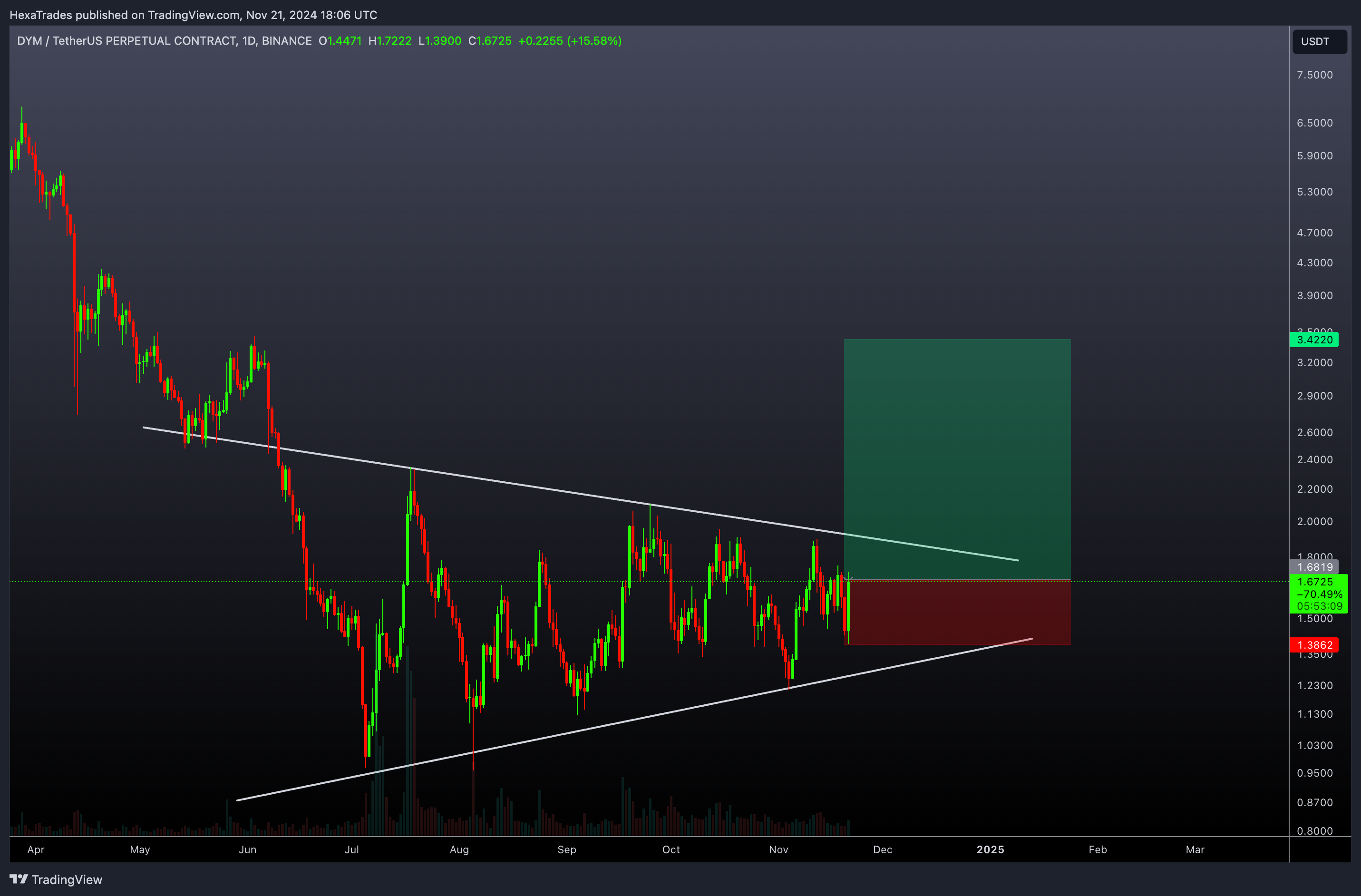
Task: Click the 1.0300 price axis label
Action: click(x=1314, y=745)
